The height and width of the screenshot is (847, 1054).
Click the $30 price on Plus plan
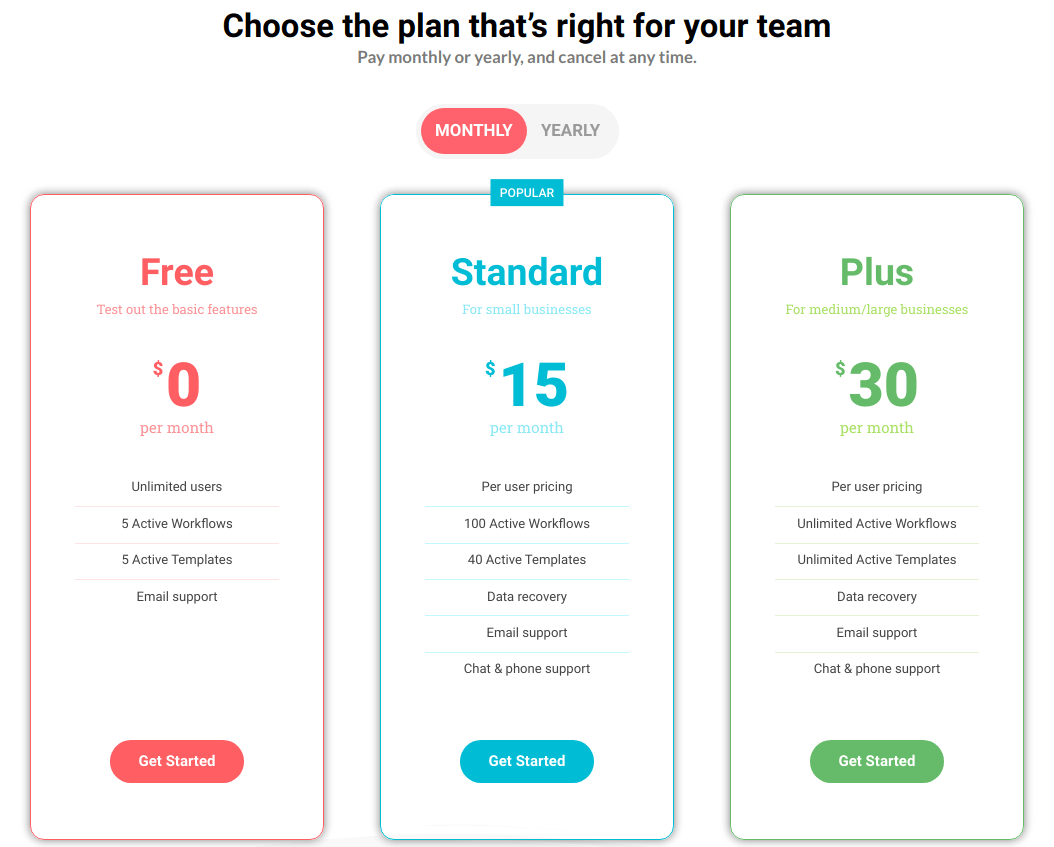(x=877, y=383)
